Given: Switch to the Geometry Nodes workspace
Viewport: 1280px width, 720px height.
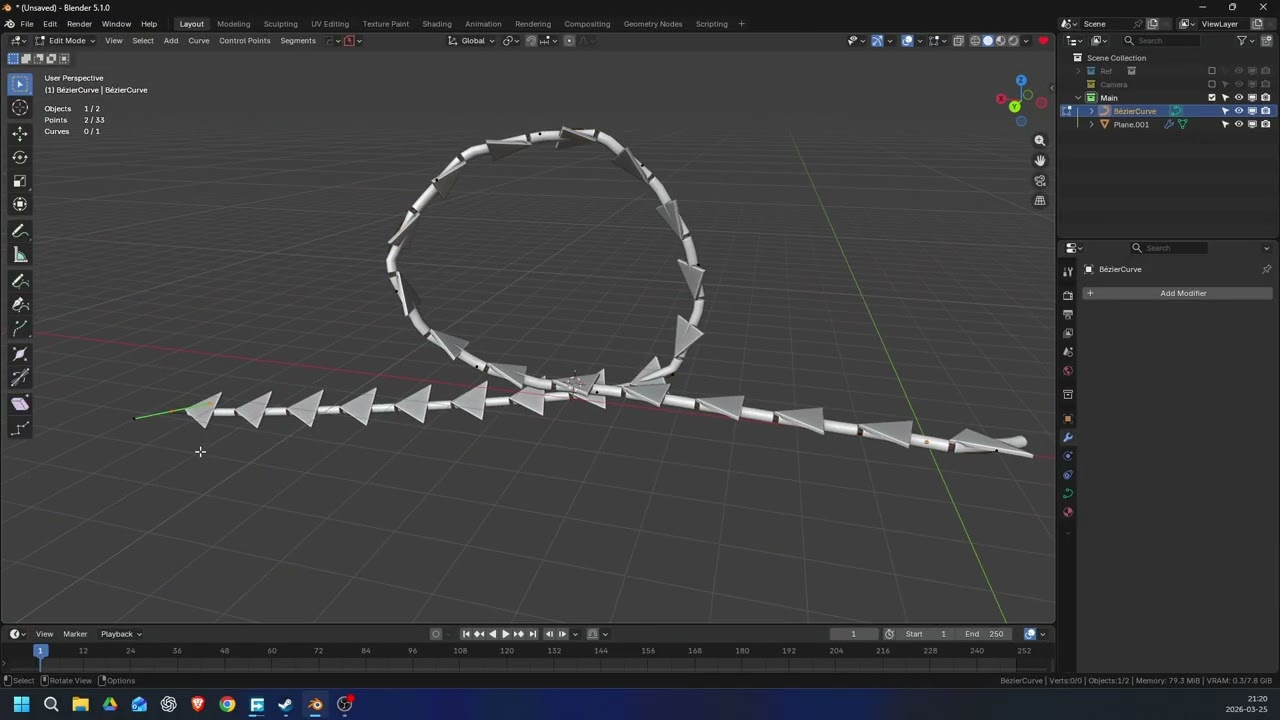Looking at the screenshot, I should pyautogui.click(x=653, y=24).
